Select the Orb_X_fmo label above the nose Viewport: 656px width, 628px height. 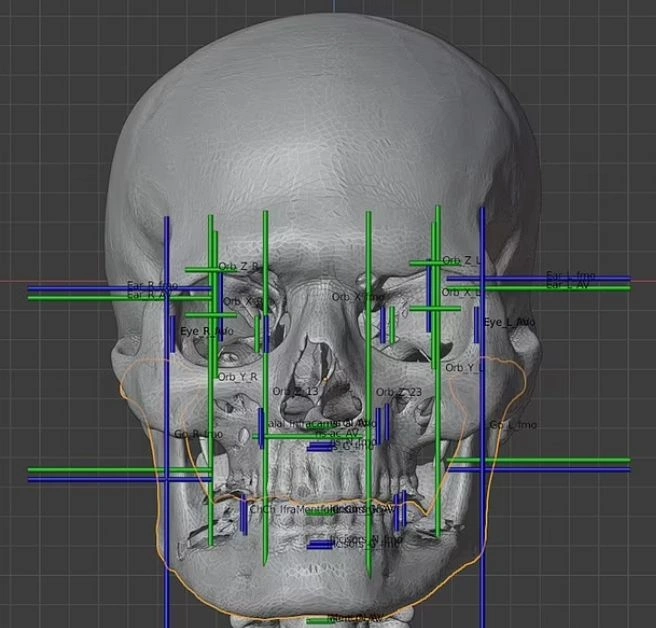tap(357, 297)
